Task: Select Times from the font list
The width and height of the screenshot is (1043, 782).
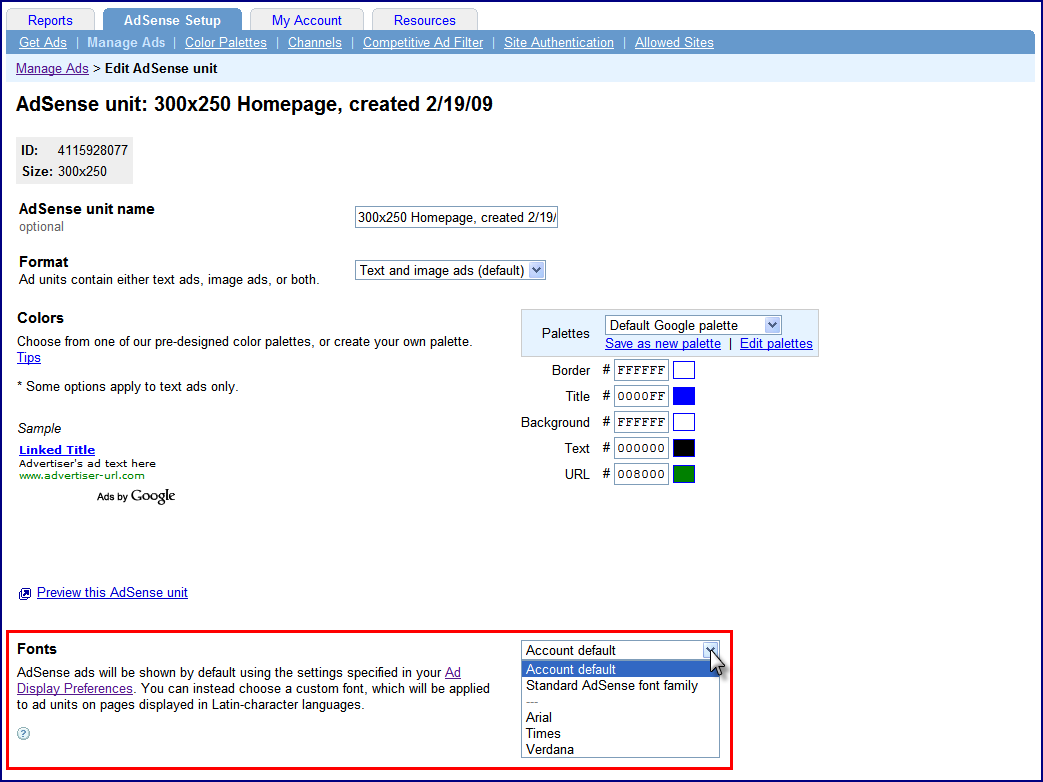Action: coord(620,733)
